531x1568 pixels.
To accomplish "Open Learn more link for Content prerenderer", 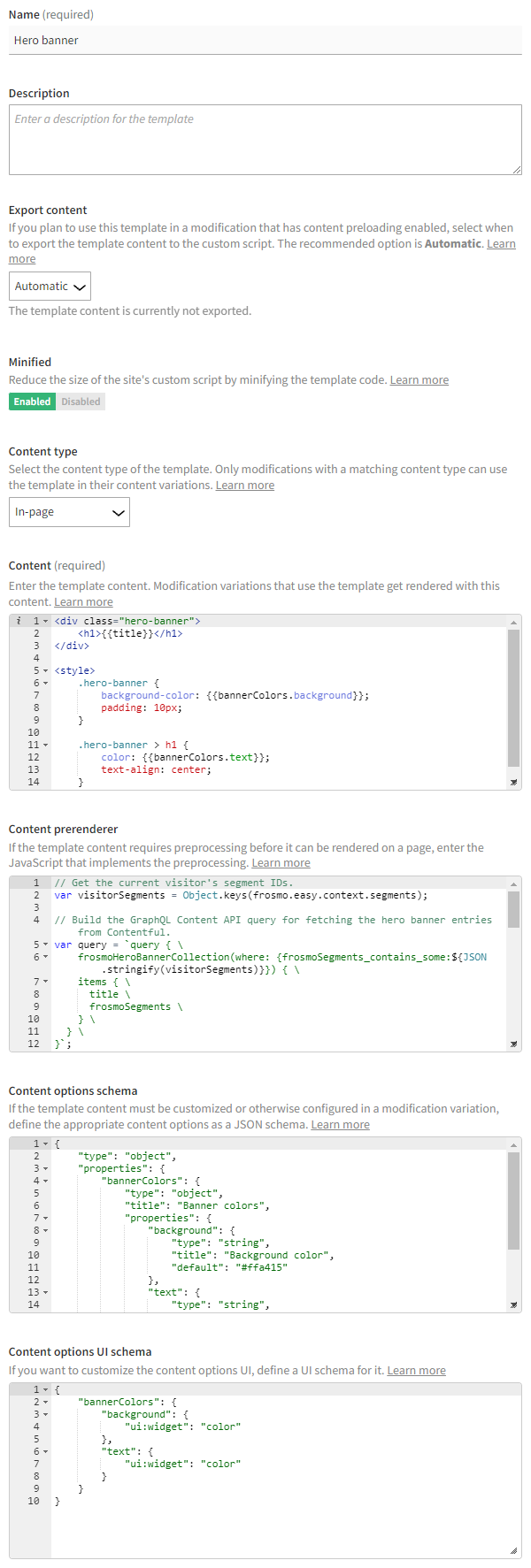I will point(281,863).
